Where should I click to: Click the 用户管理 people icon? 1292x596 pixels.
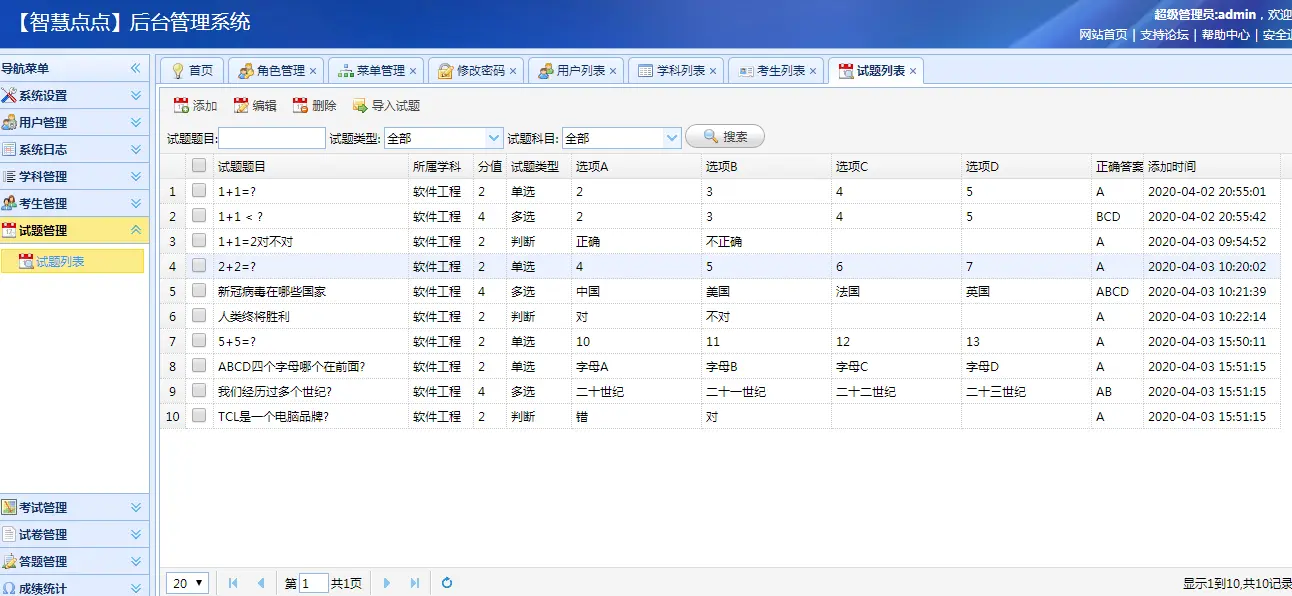click(9, 122)
